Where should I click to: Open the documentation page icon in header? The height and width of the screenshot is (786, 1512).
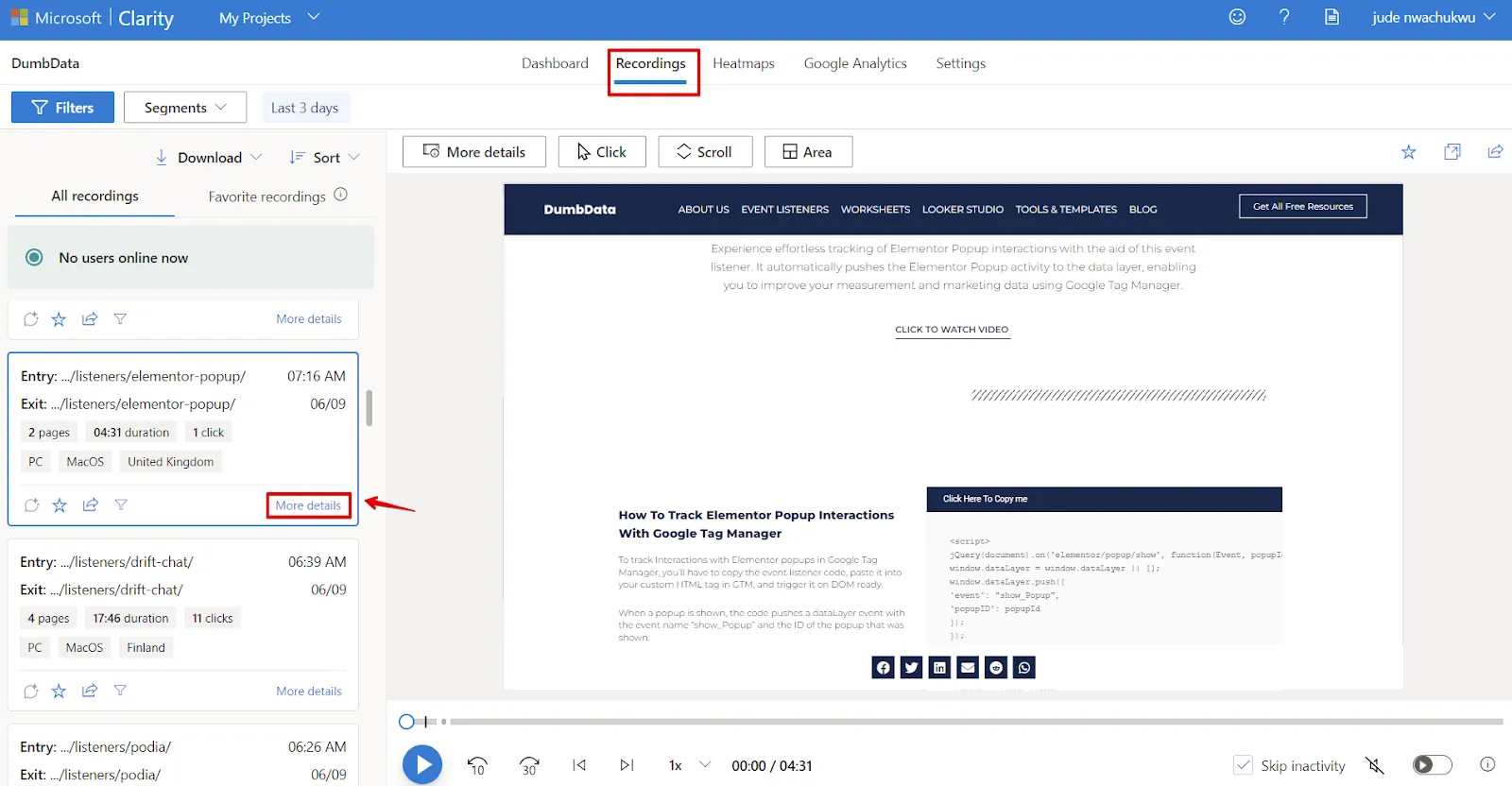1332,17
